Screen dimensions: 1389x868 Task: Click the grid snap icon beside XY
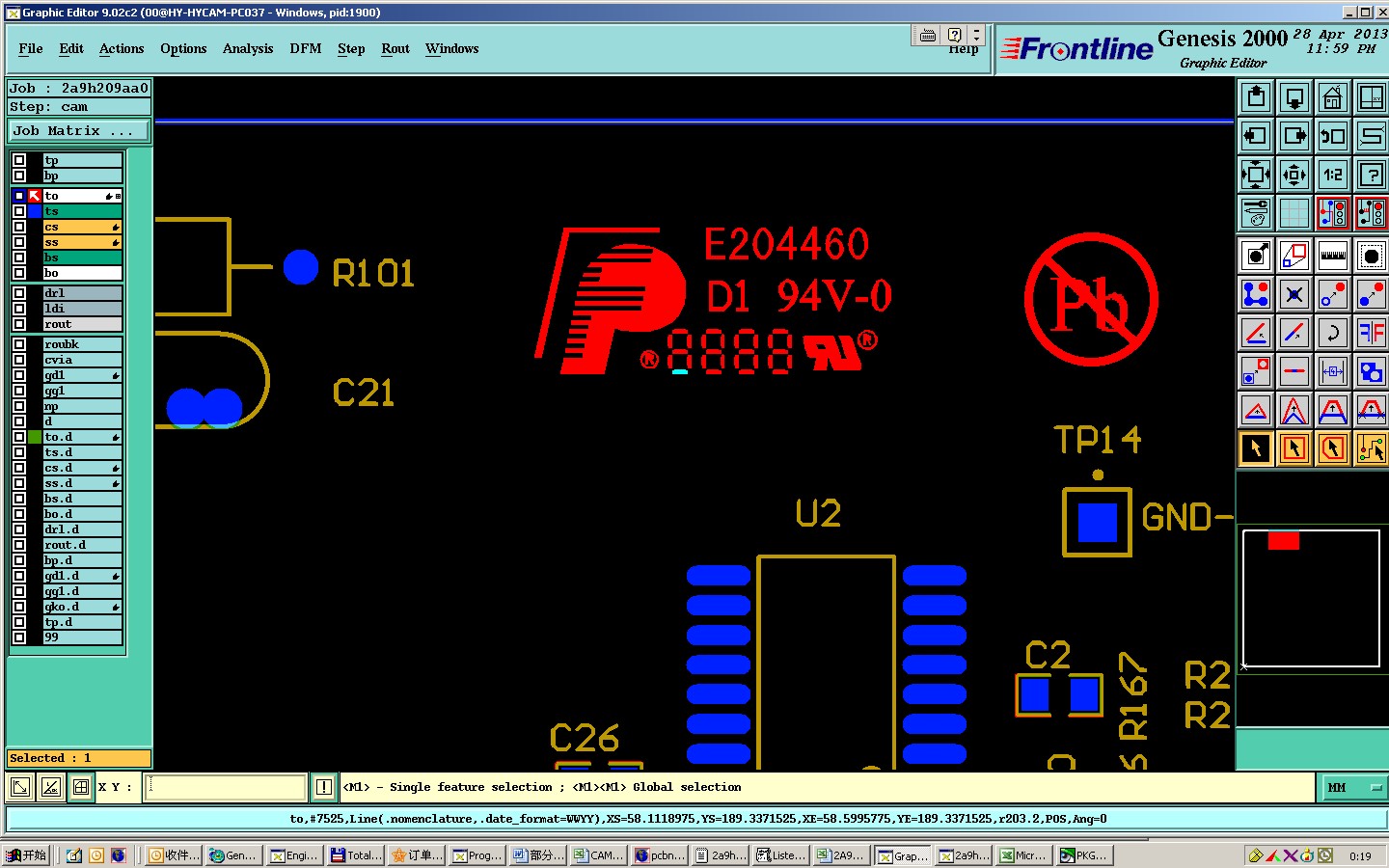pos(81,787)
